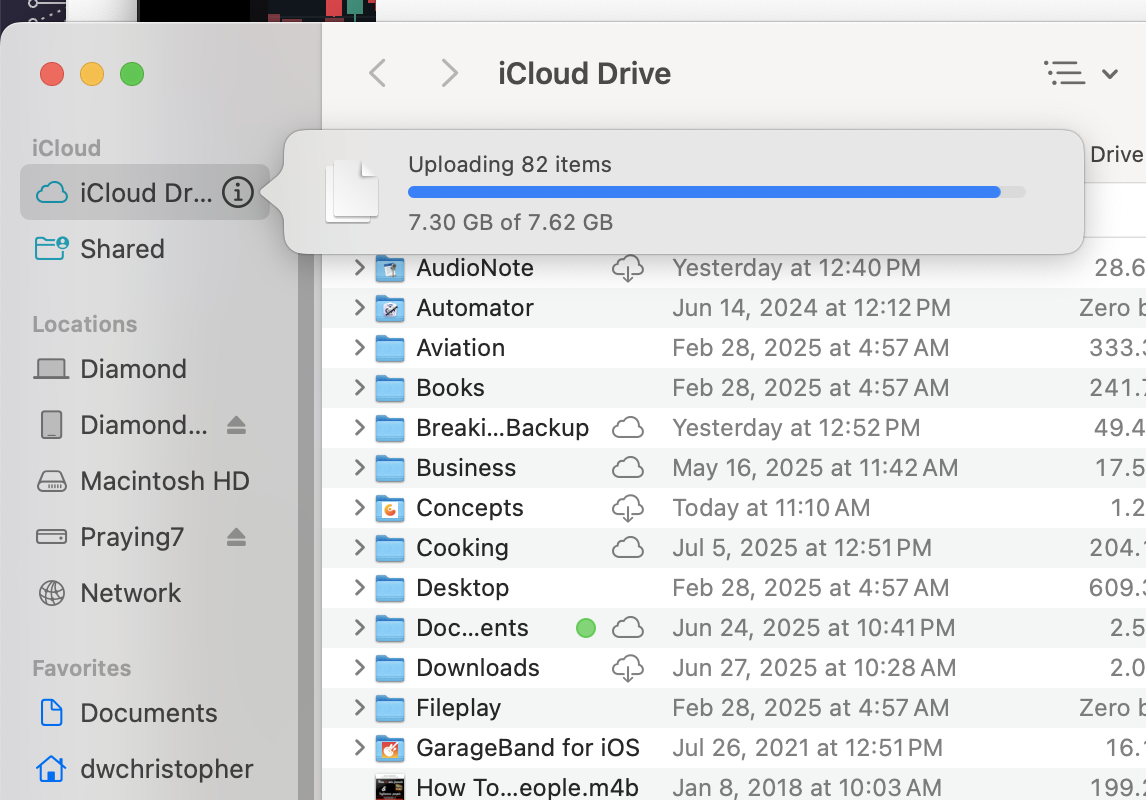Select the Concepts app folder icon
Image resolution: width=1146 pixels, height=800 pixels.
coord(390,508)
